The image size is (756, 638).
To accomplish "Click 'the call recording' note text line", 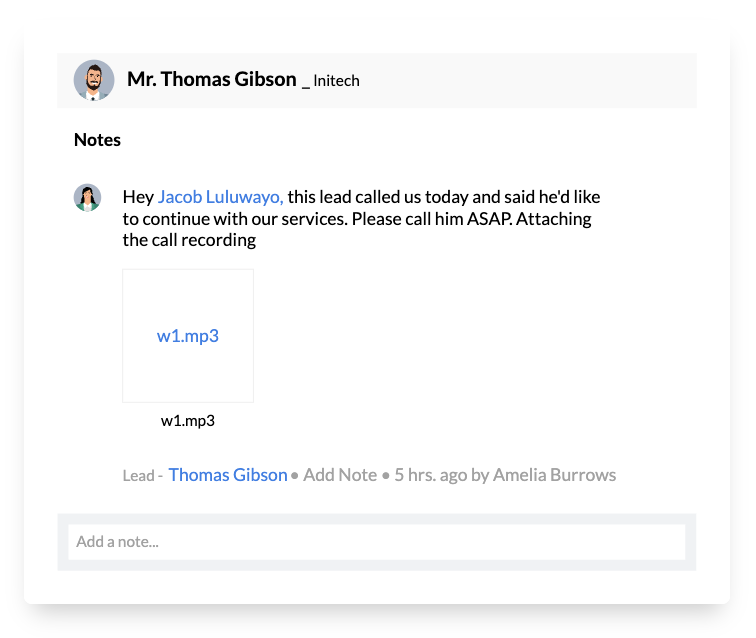I will click(x=189, y=240).
